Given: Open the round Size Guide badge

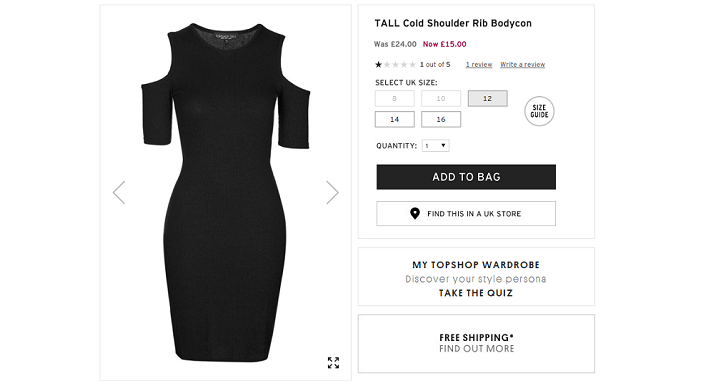Looking at the screenshot, I should click(539, 111).
